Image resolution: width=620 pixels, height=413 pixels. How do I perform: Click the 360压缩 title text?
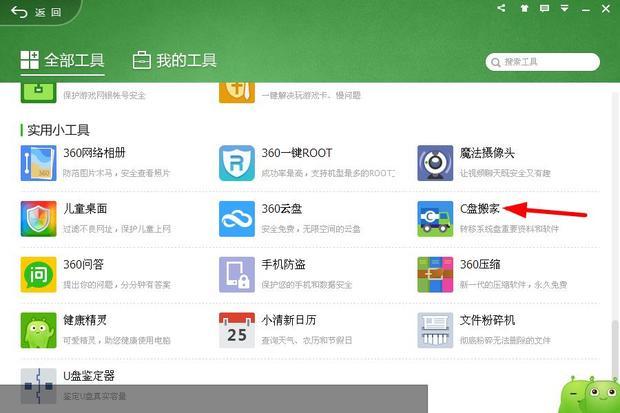tap(480, 264)
